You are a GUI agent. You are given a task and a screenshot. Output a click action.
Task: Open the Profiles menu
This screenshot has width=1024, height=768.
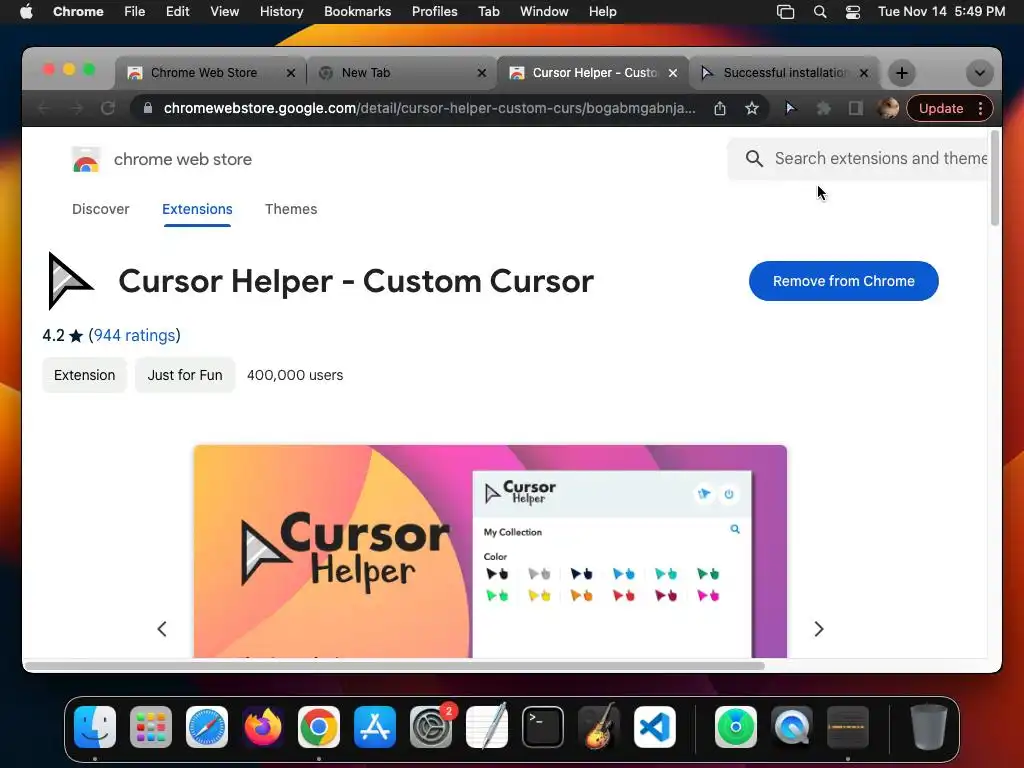[x=434, y=12]
